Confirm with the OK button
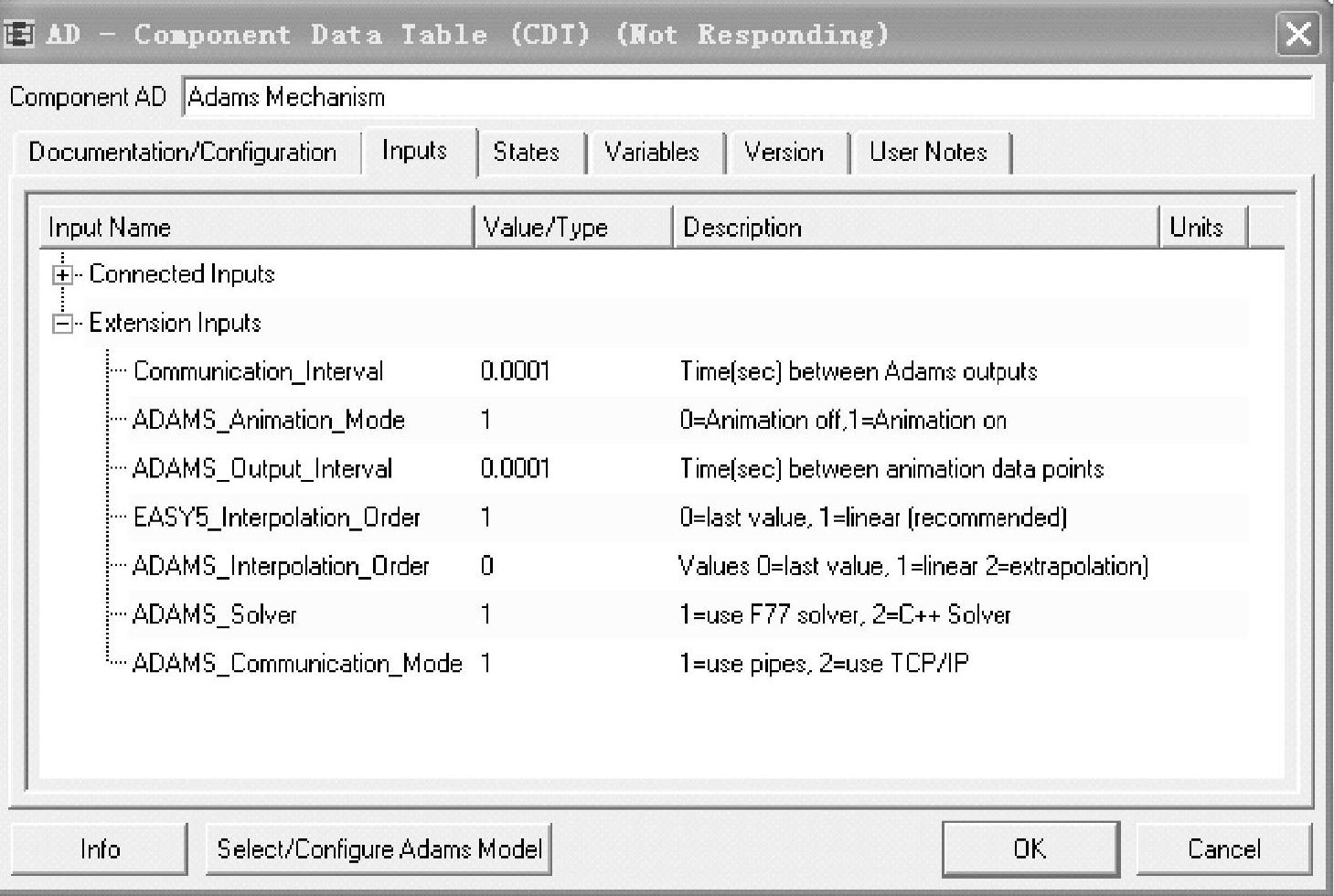 [1030, 848]
